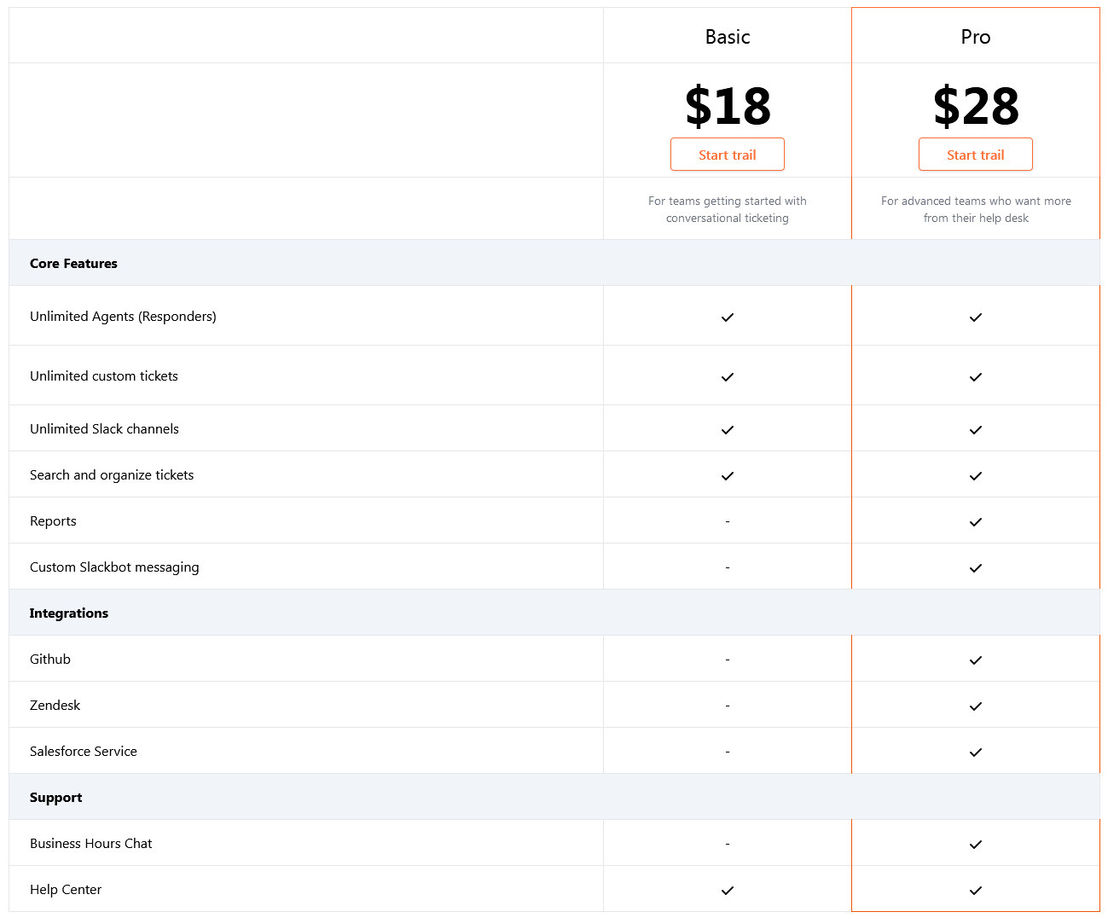This screenshot has height=919, width=1108.
Task: Click the Help Center label
Action: pyautogui.click(x=66, y=889)
